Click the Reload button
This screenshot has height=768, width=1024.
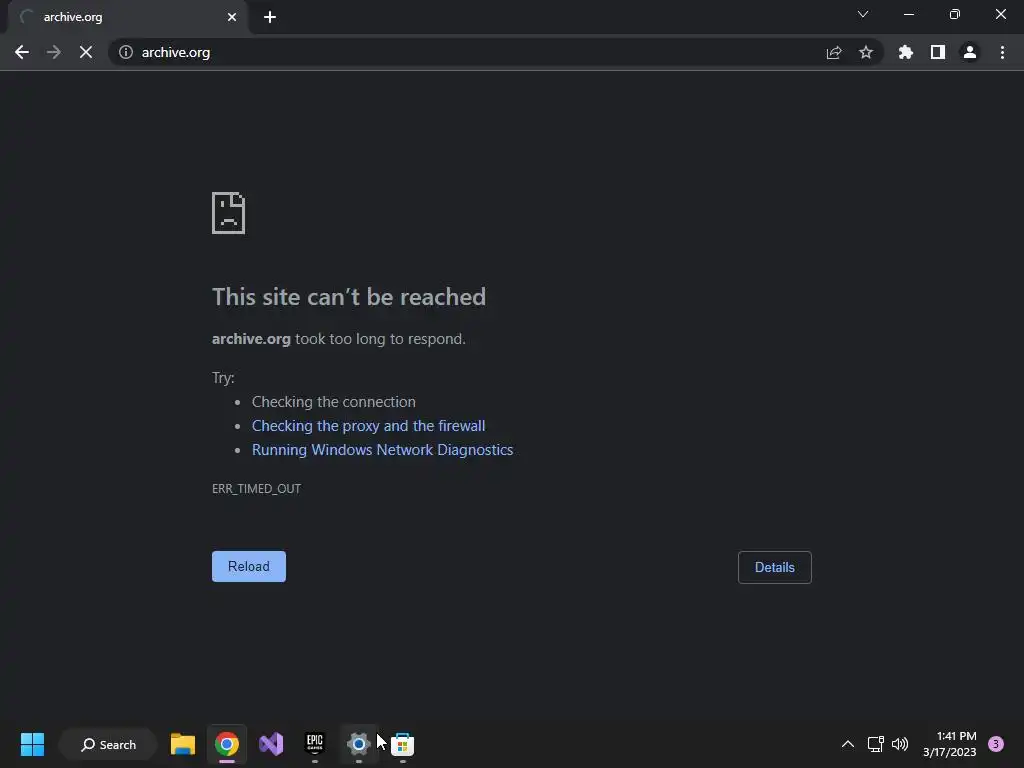249,566
